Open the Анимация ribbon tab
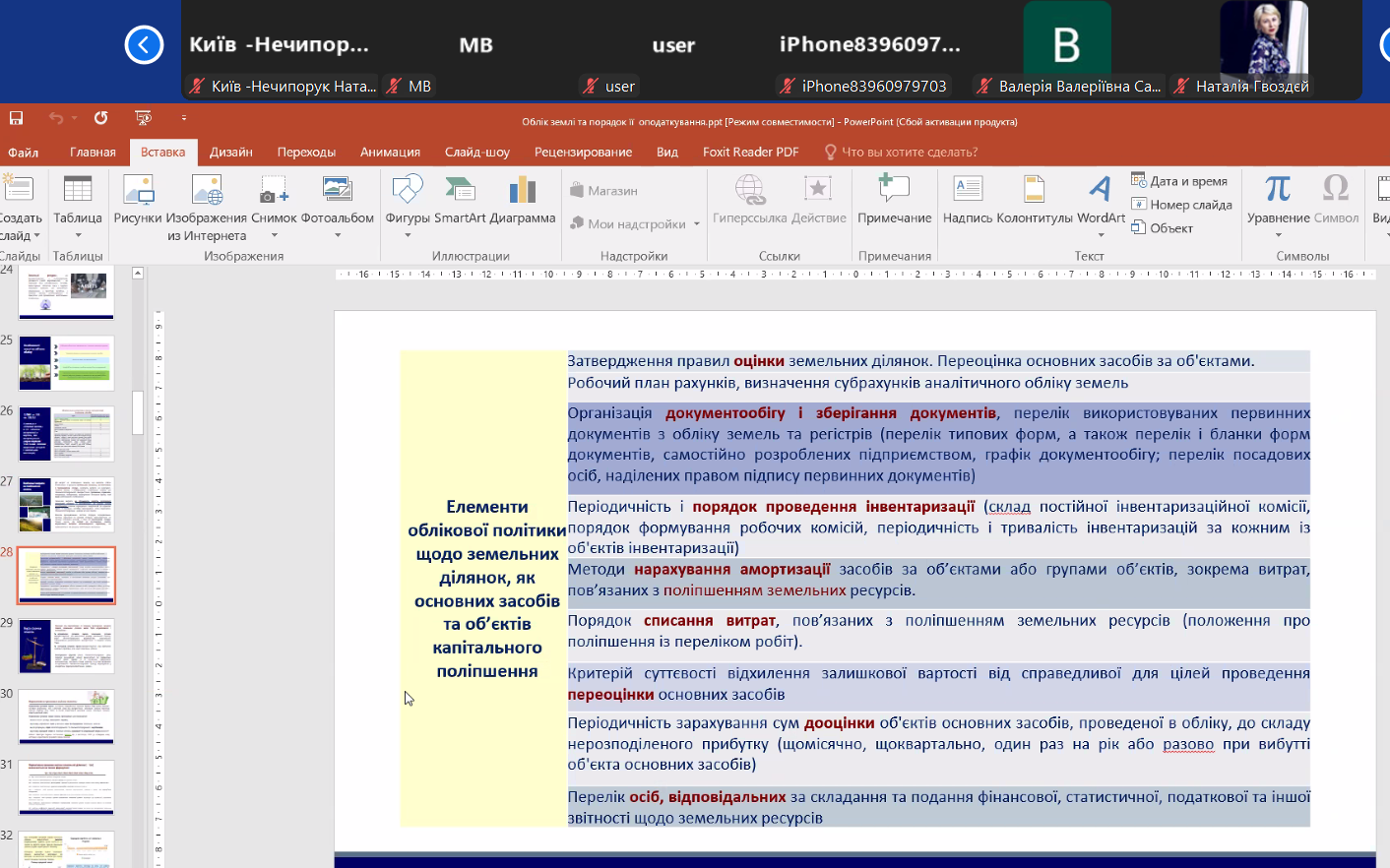Viewport: 1390px width, 868px height. [390, 153]
